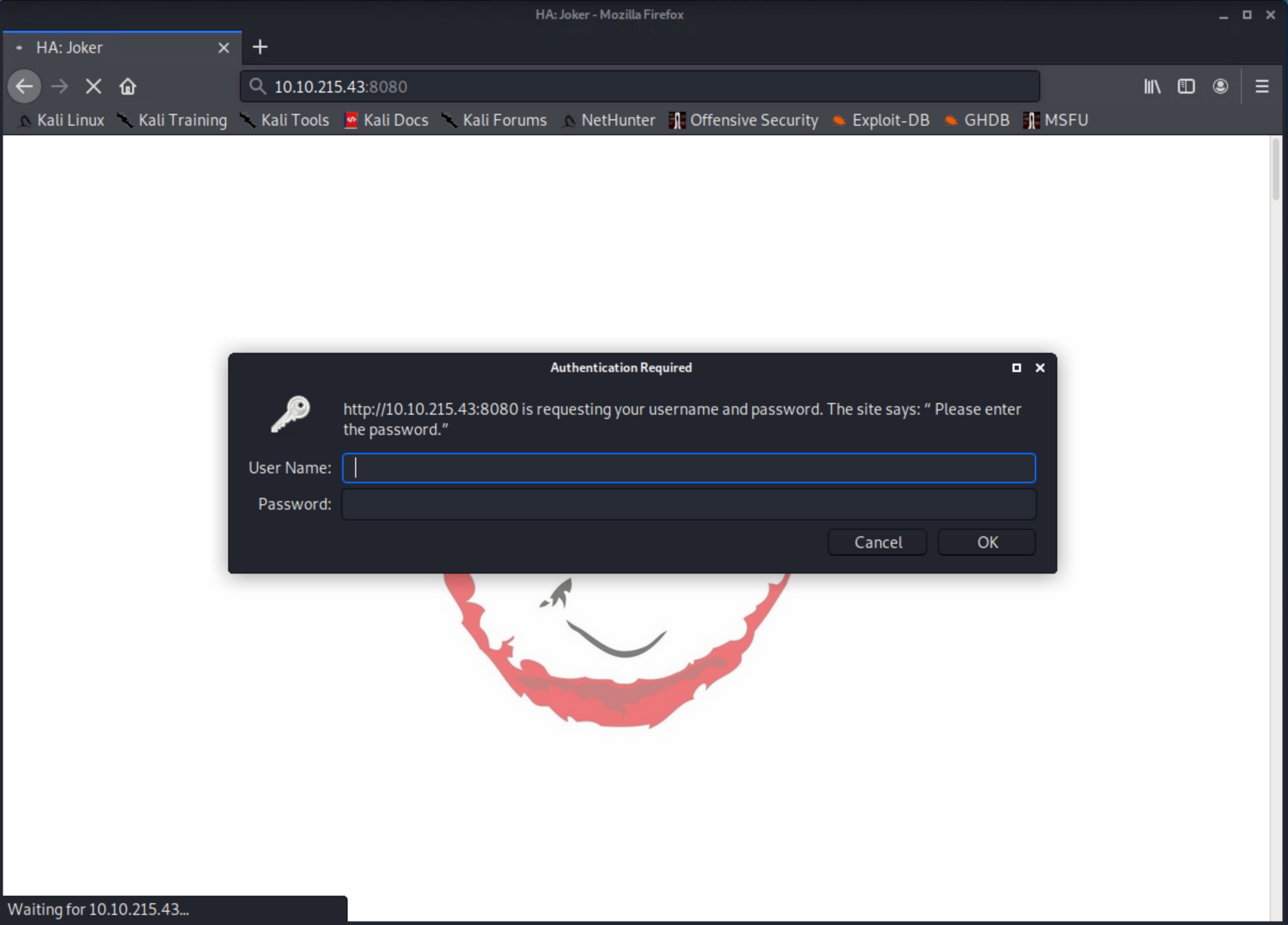
Task: Open the Library bookshelf icon
Action: pyautogui.click(x=1152, y=86)
